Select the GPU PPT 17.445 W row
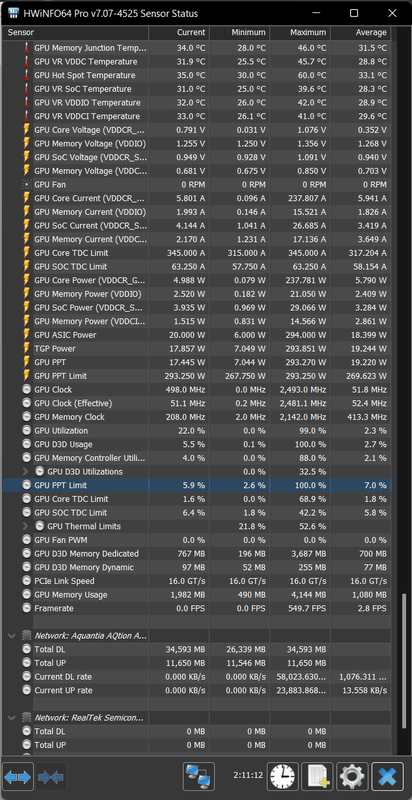412x800 pixels. click(x=197, y=362)
